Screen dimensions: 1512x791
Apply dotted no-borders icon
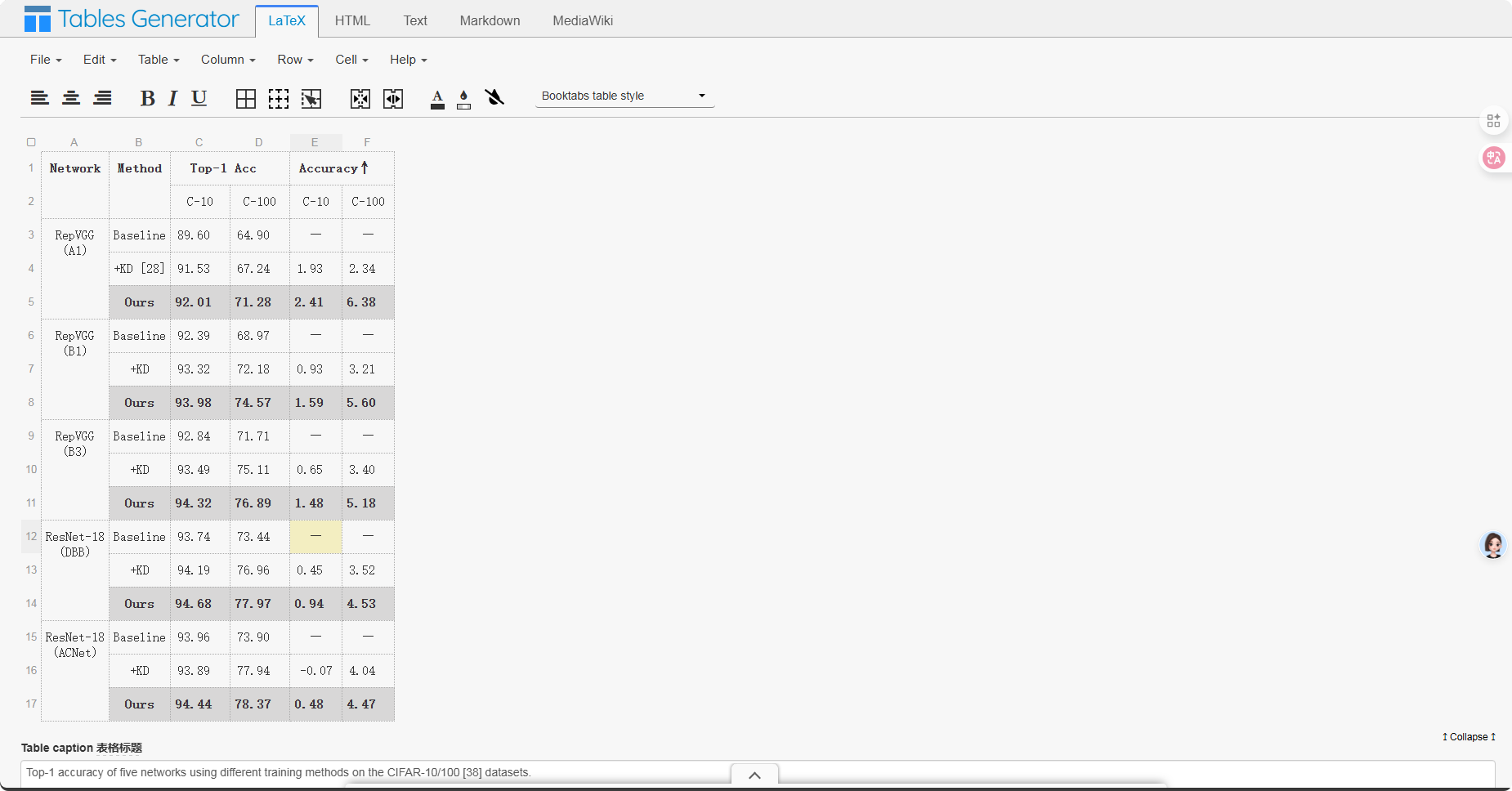(x=279, y=99)
